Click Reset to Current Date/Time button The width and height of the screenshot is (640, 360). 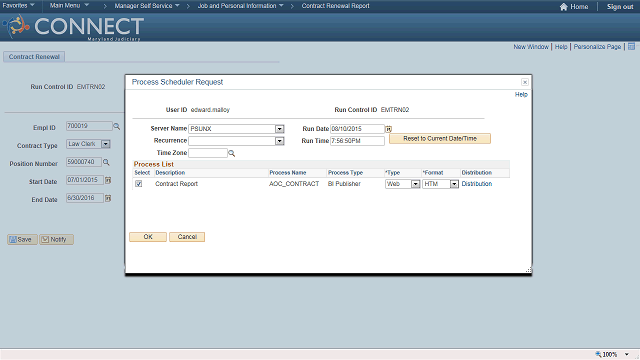point(440,139)
